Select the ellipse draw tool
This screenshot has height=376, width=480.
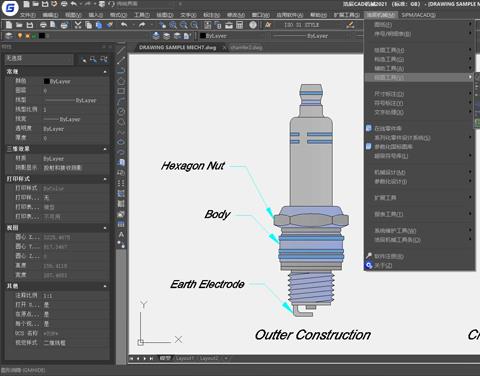(121, 142)
